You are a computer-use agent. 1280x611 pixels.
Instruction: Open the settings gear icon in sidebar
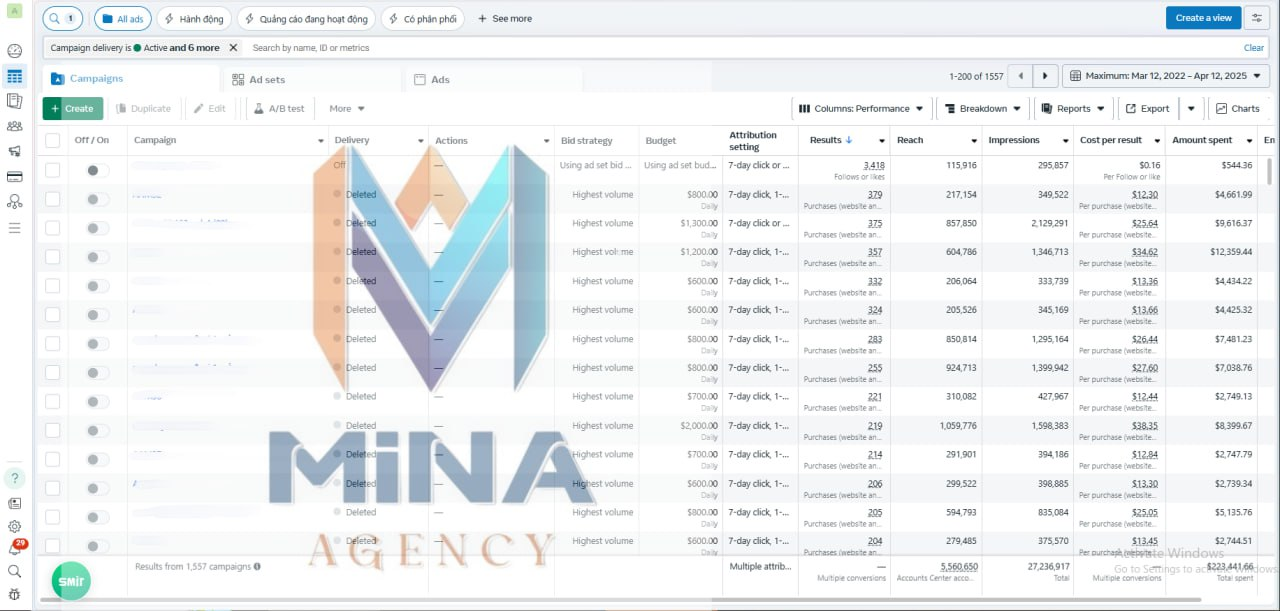(x=14, y=526)
